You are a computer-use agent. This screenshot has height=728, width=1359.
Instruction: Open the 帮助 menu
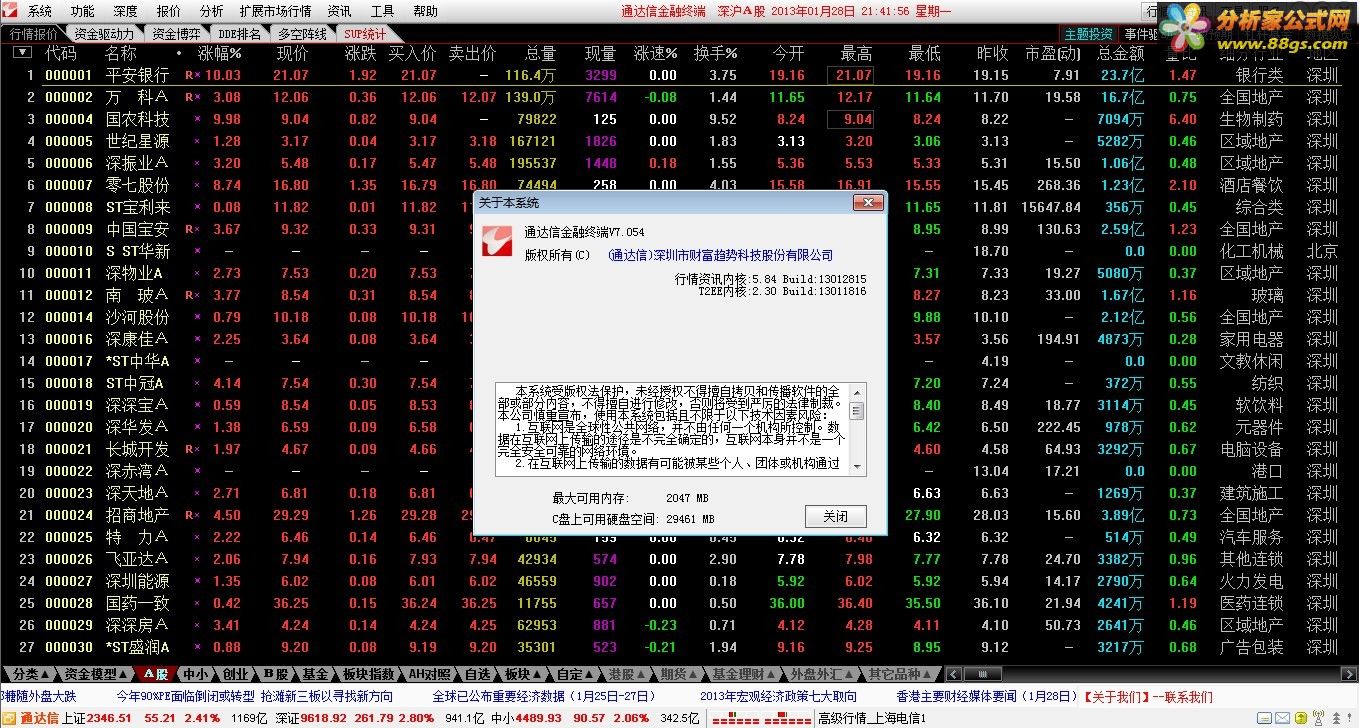pyautogui.click(x=425, y=11)
